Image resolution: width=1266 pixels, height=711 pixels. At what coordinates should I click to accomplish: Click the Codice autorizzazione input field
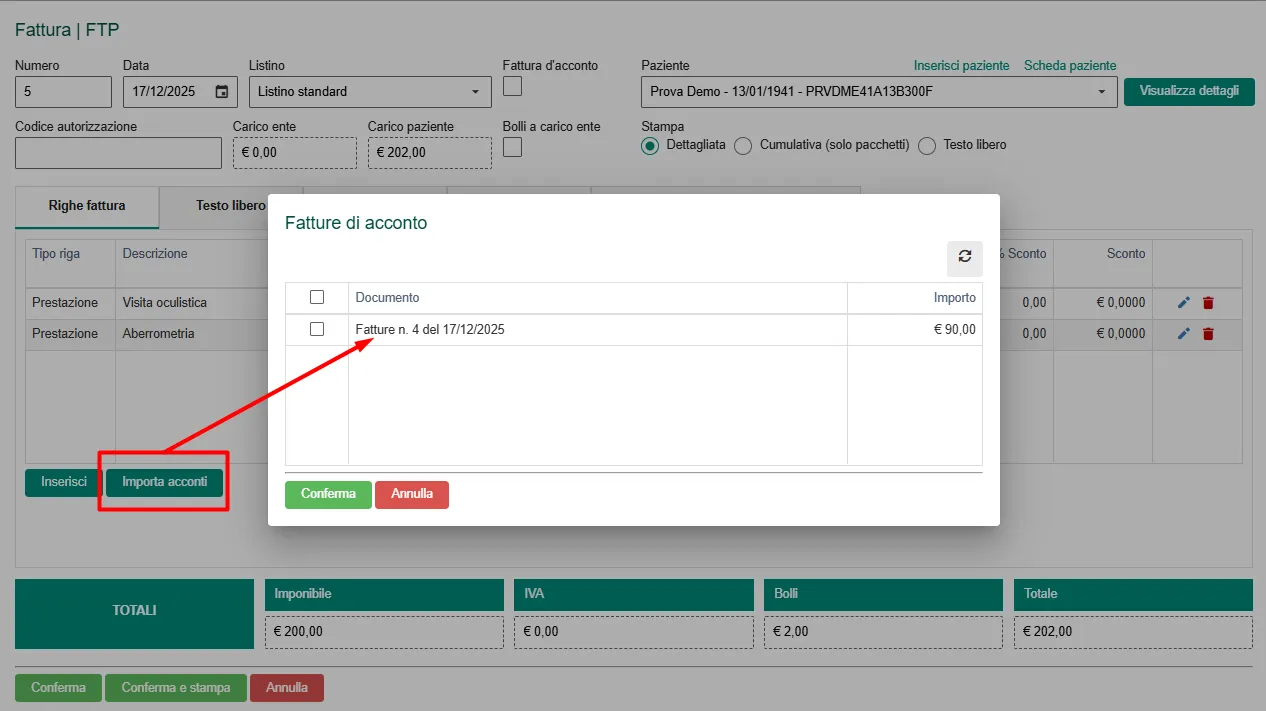coord(118,153)
